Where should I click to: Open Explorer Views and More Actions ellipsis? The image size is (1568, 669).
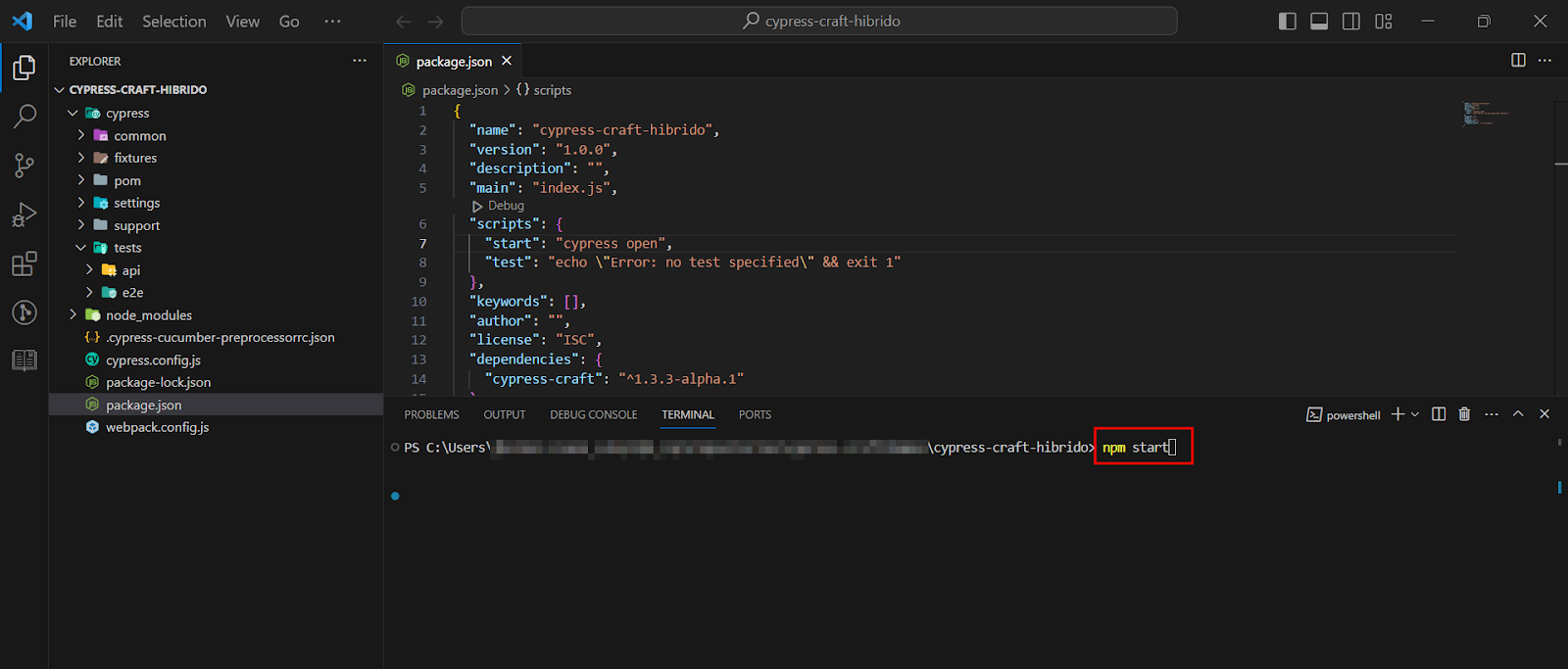pyautogui.click(x=360, y=61)
